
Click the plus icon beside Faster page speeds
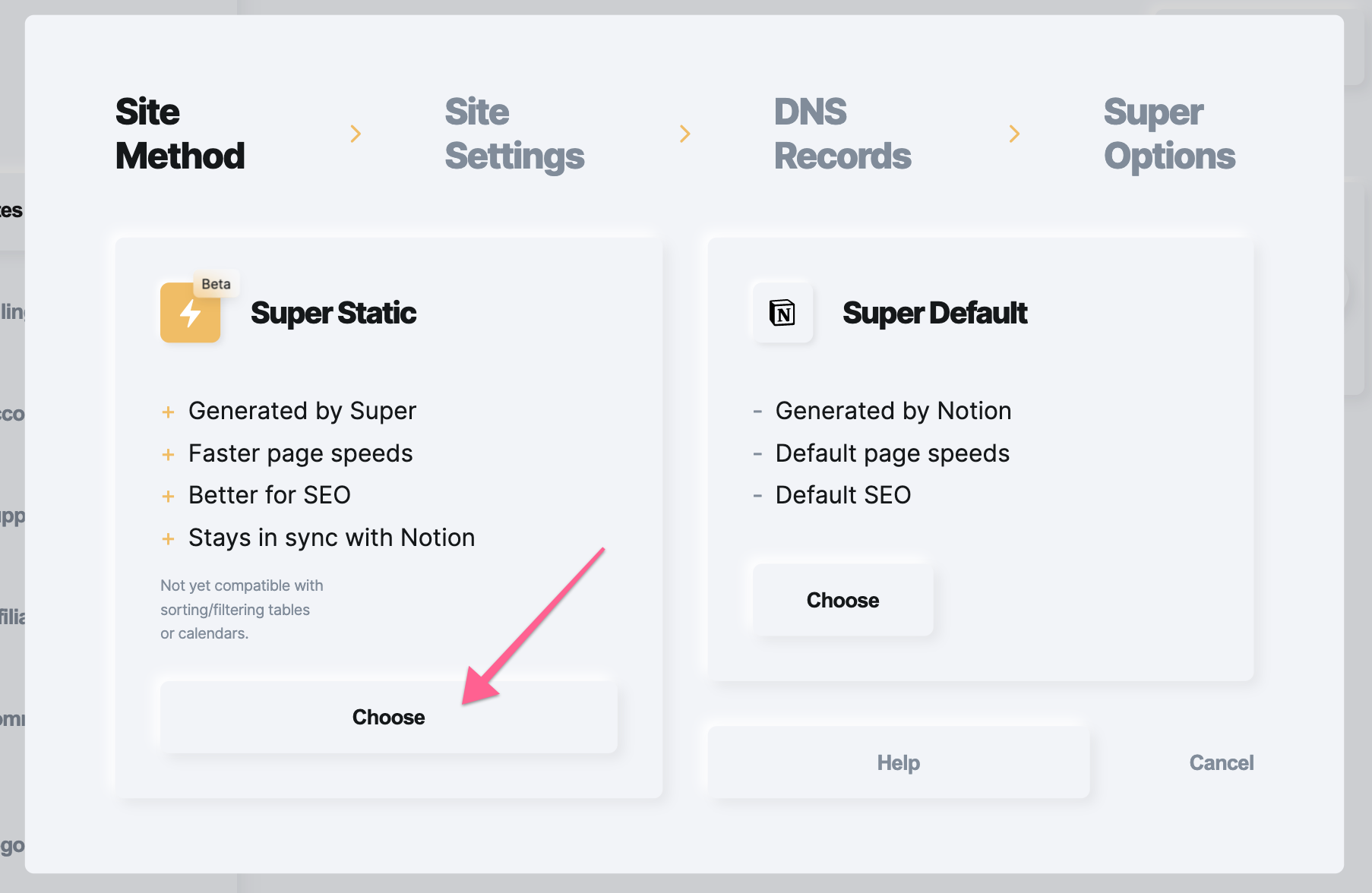point(168,455)
